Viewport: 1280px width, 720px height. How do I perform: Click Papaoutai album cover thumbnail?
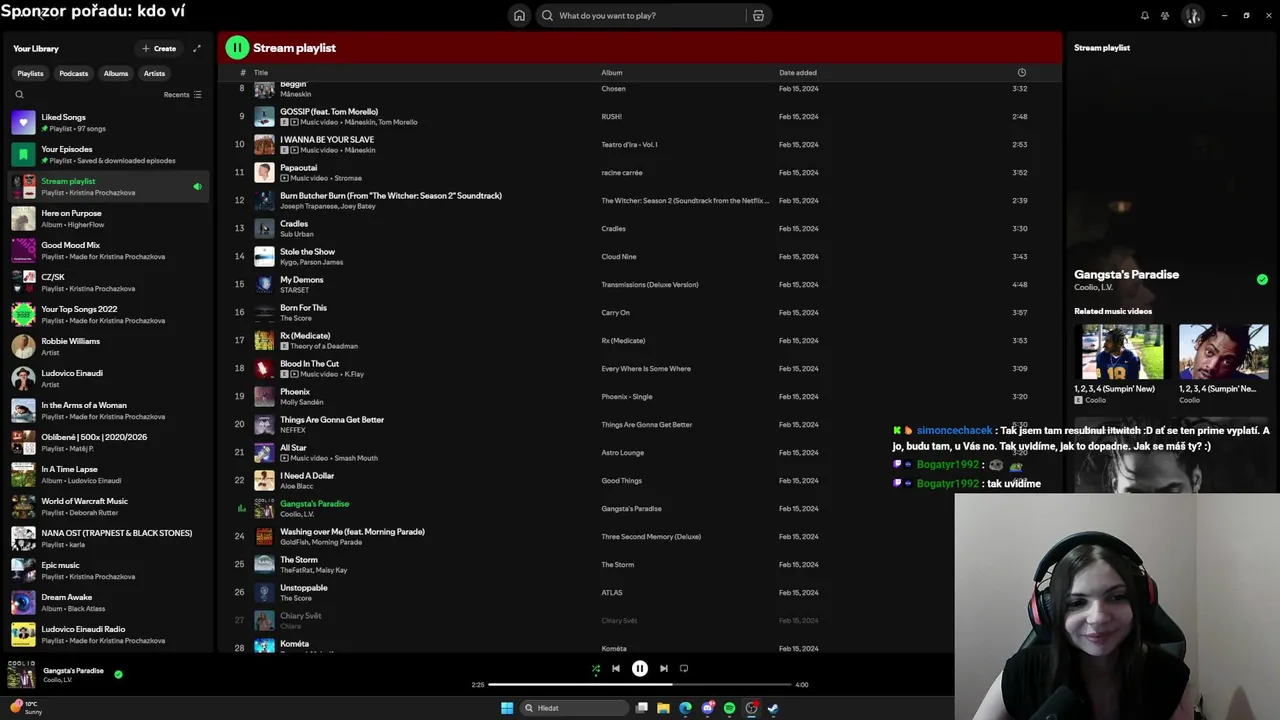tap(264, 172)
